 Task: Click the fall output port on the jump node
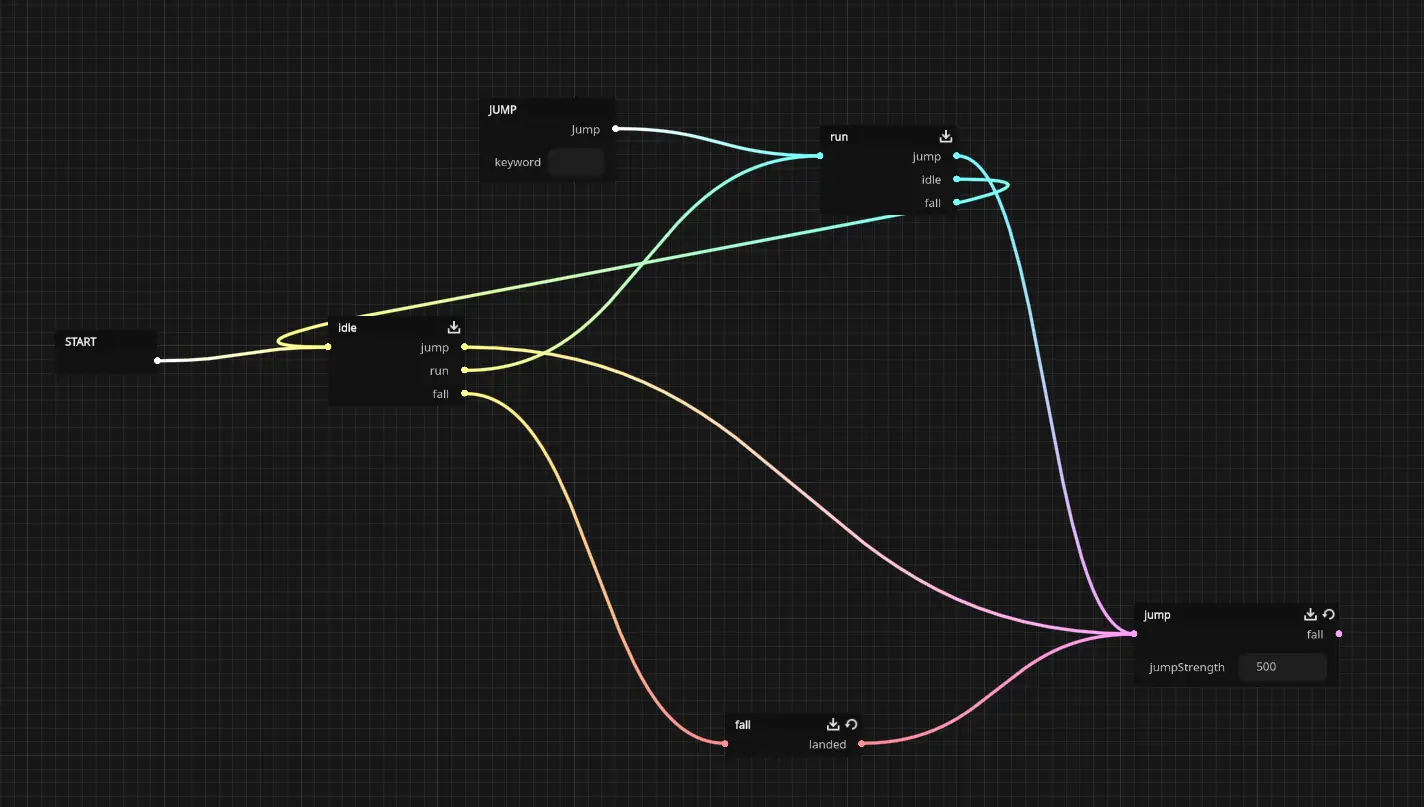point(1339,634)
